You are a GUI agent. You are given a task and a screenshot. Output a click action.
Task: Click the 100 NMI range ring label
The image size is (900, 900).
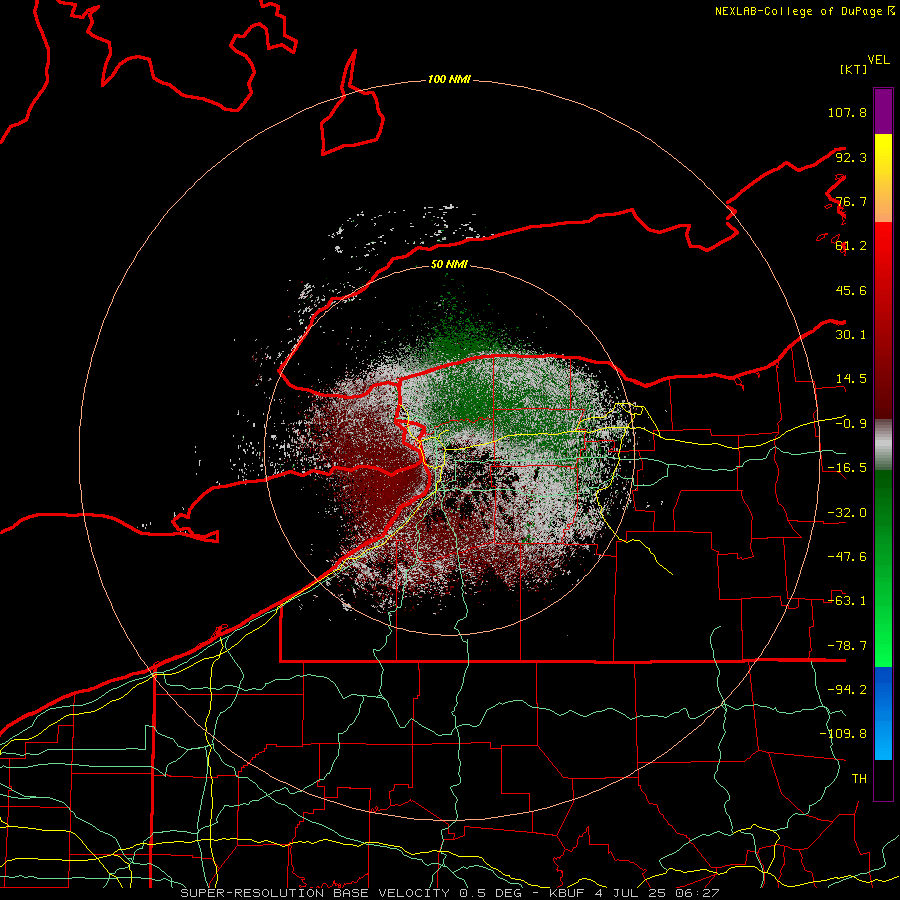coord(449,79)
